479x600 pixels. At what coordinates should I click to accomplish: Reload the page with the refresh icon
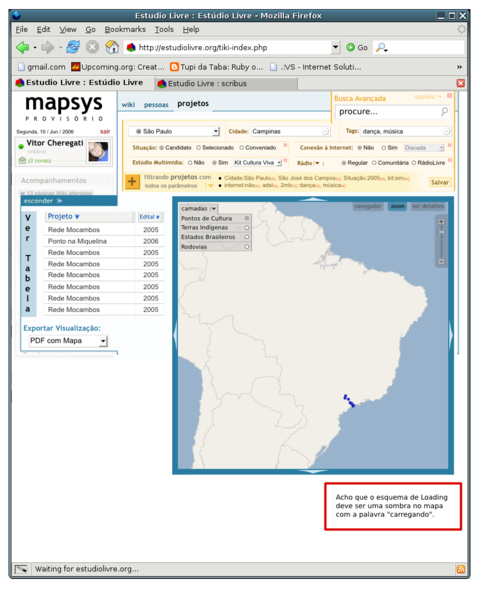(x=73, y=47)
